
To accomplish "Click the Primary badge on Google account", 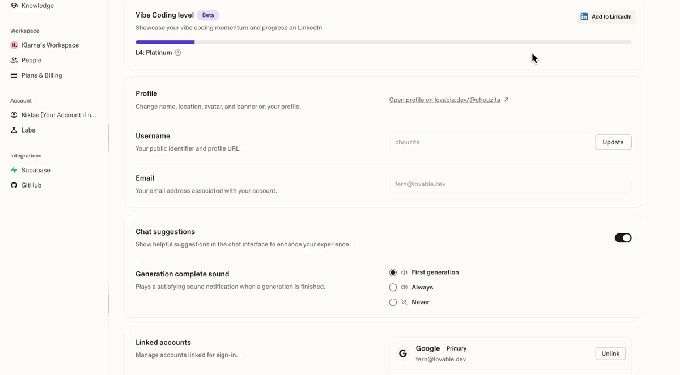I will pyautogui.click(x=456, y=349).
